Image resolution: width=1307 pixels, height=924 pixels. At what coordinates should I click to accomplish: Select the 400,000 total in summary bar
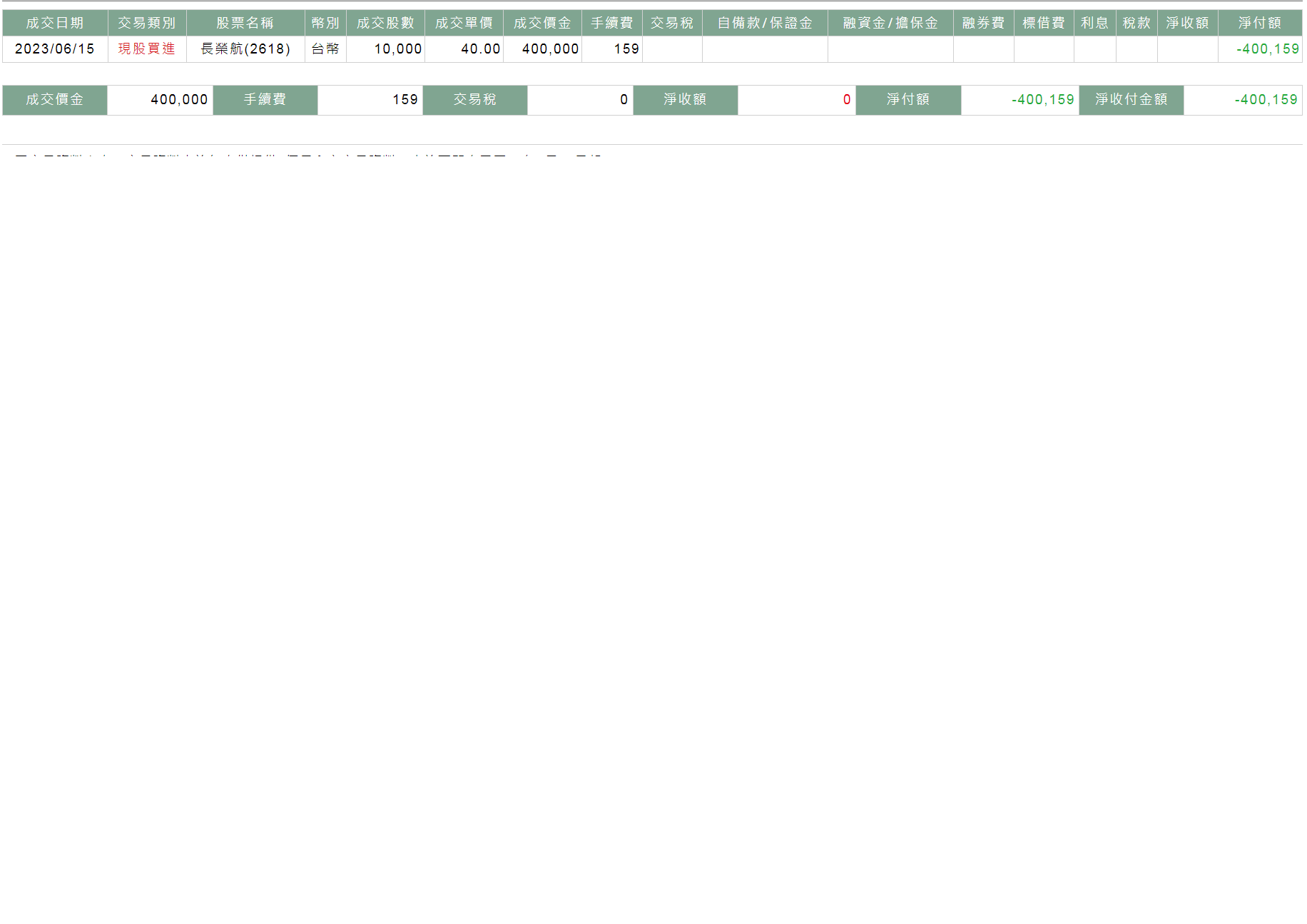click(x=179, y=100)
